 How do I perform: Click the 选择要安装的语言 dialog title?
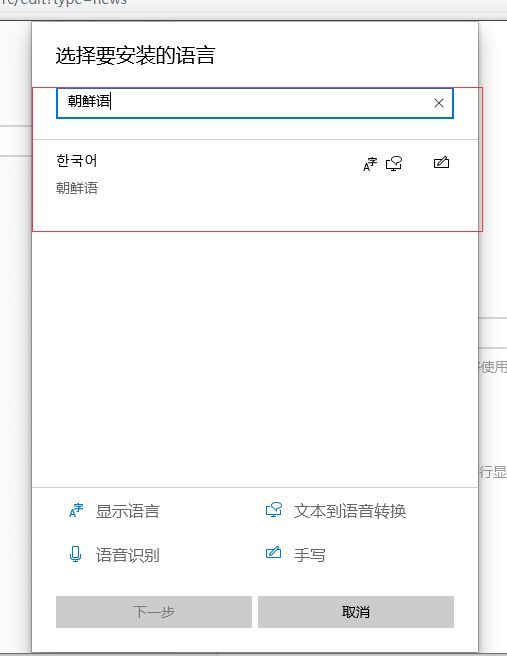(135, 56)
